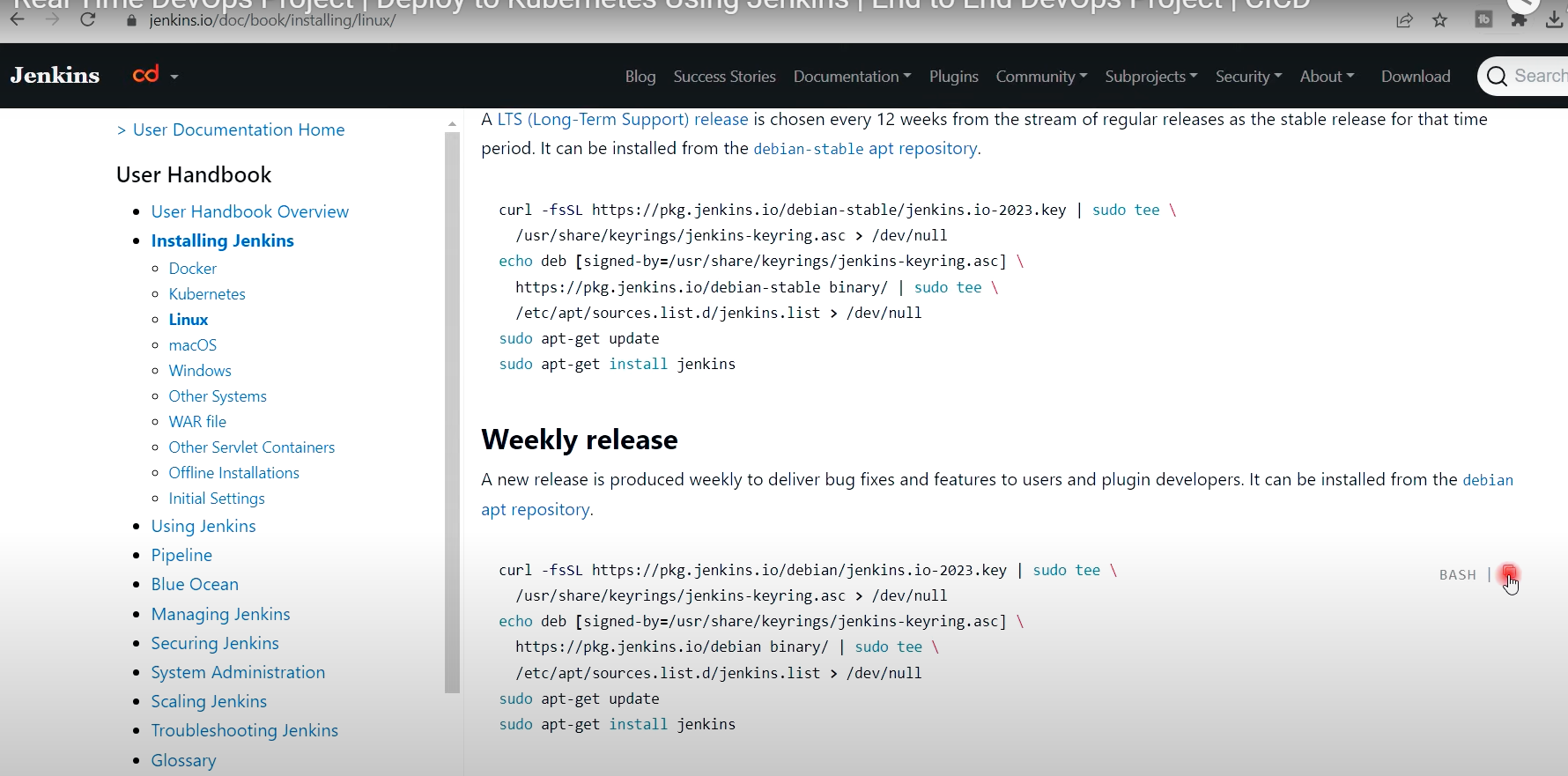1568x776 pixels.
Task: Open the Kubernetes install page
Action: coord(207,294)
